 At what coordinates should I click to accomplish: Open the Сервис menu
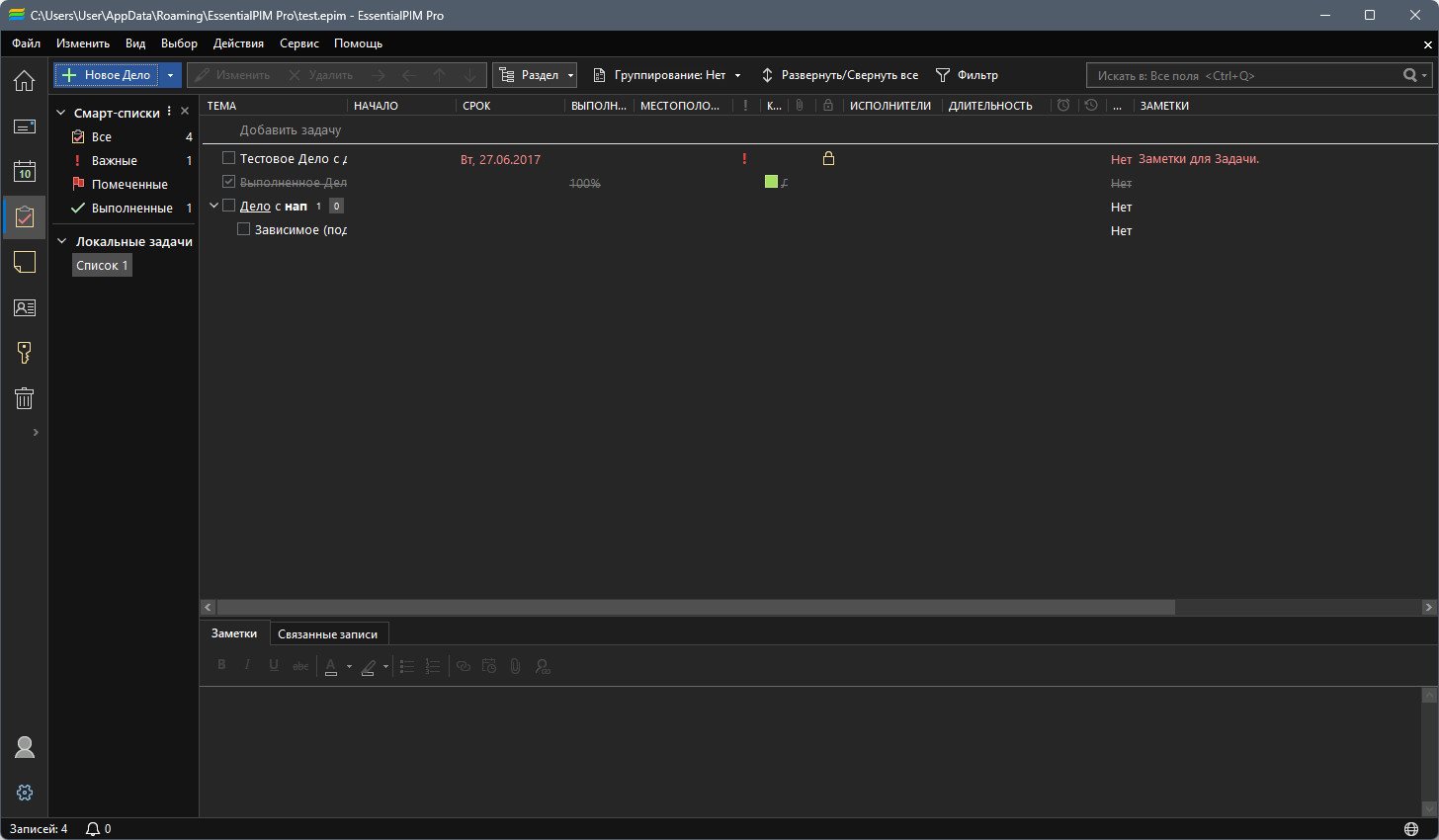(299, 43)
